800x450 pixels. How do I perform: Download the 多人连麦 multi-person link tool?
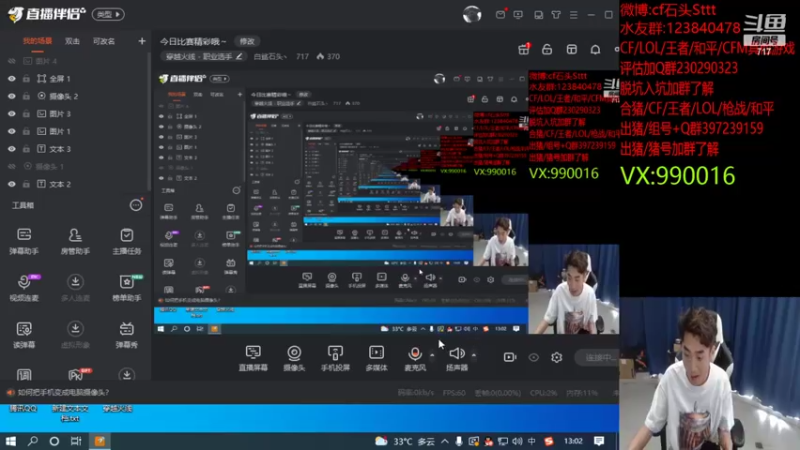coord(75,288)
